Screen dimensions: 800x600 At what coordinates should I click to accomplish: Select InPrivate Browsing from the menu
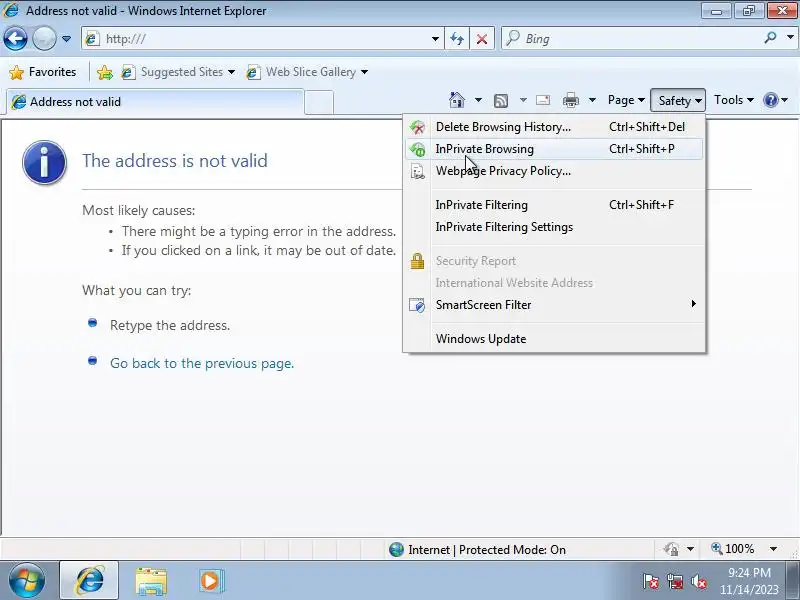pyautogui.click(x=554, y=149)
